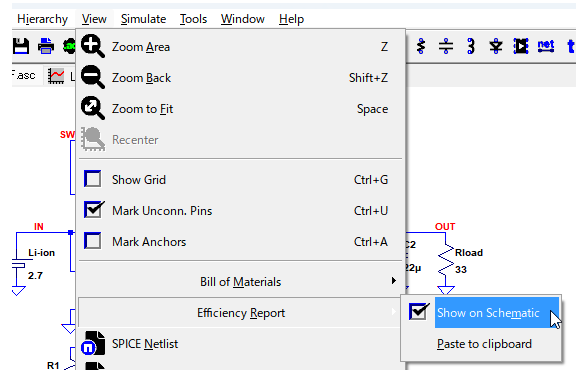Select the resistor component tool
588x383 pixels.
click(421, 47)
